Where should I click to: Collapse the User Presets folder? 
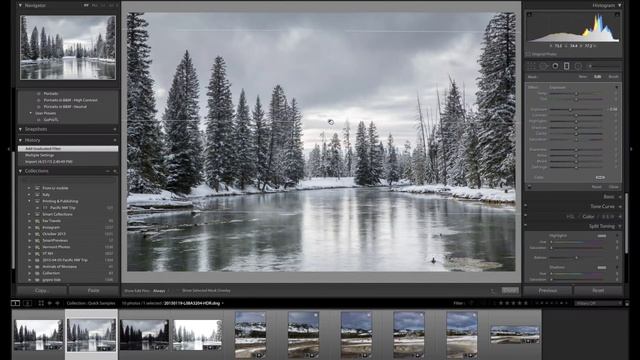pyautogui.click(x=30, y=113)
